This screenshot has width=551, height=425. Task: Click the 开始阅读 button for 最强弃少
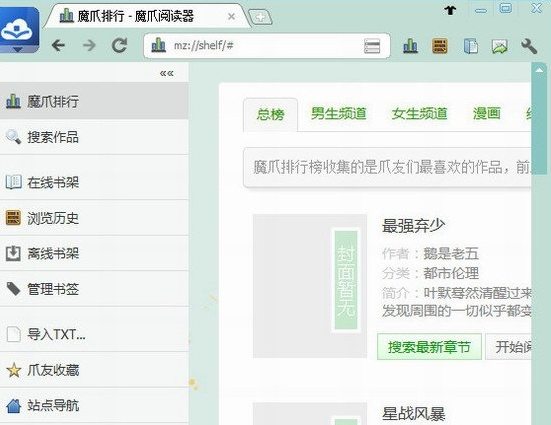click(x=508, y=347)
